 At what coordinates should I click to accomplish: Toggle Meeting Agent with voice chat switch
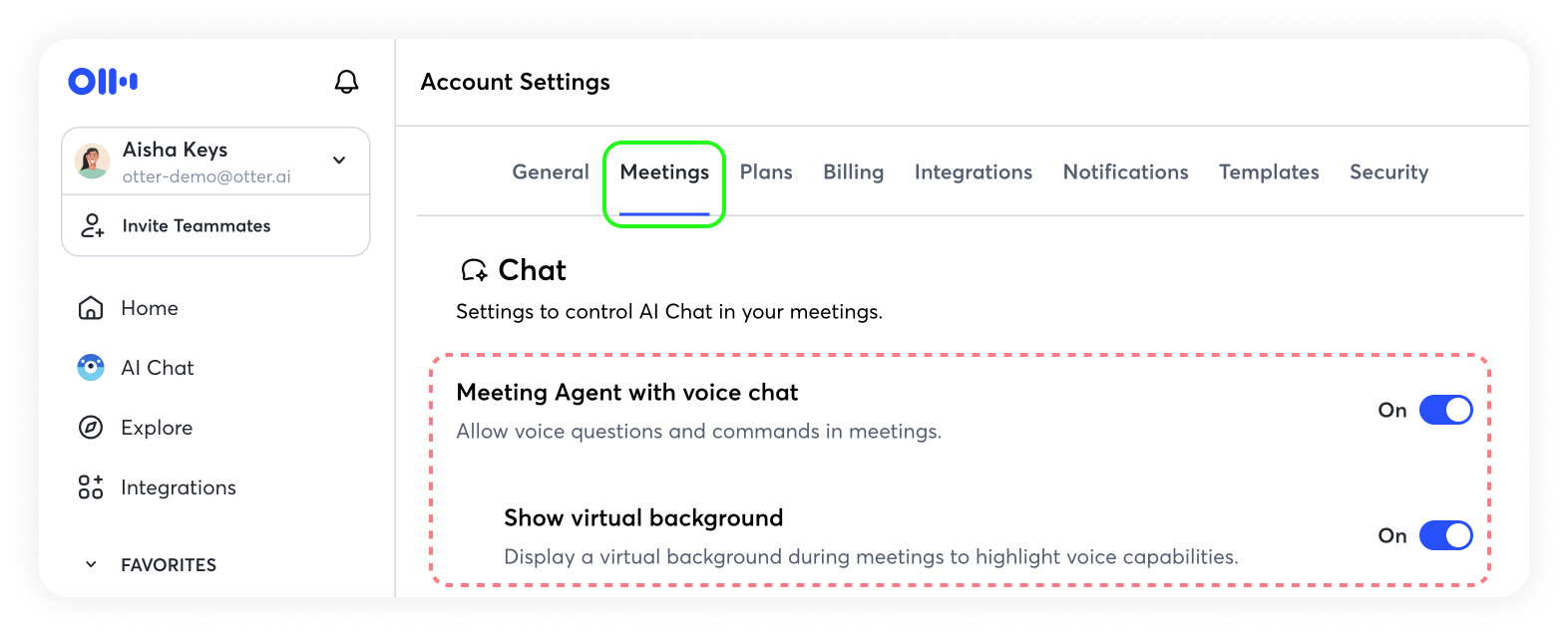tap(1445, 410)
